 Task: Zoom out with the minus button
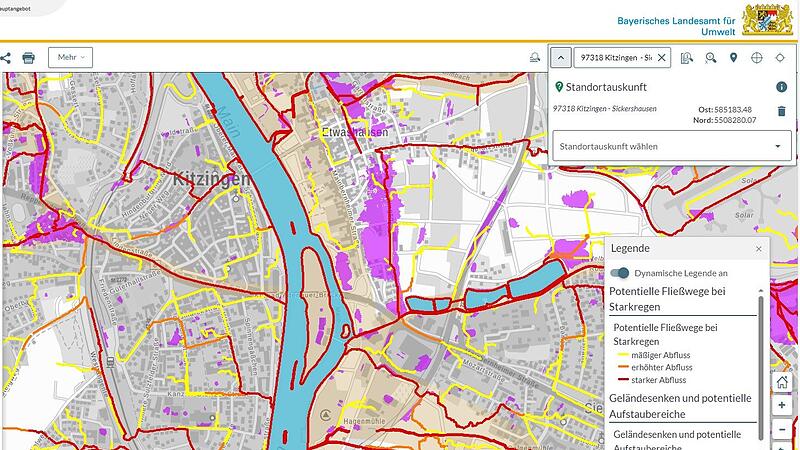782,428
